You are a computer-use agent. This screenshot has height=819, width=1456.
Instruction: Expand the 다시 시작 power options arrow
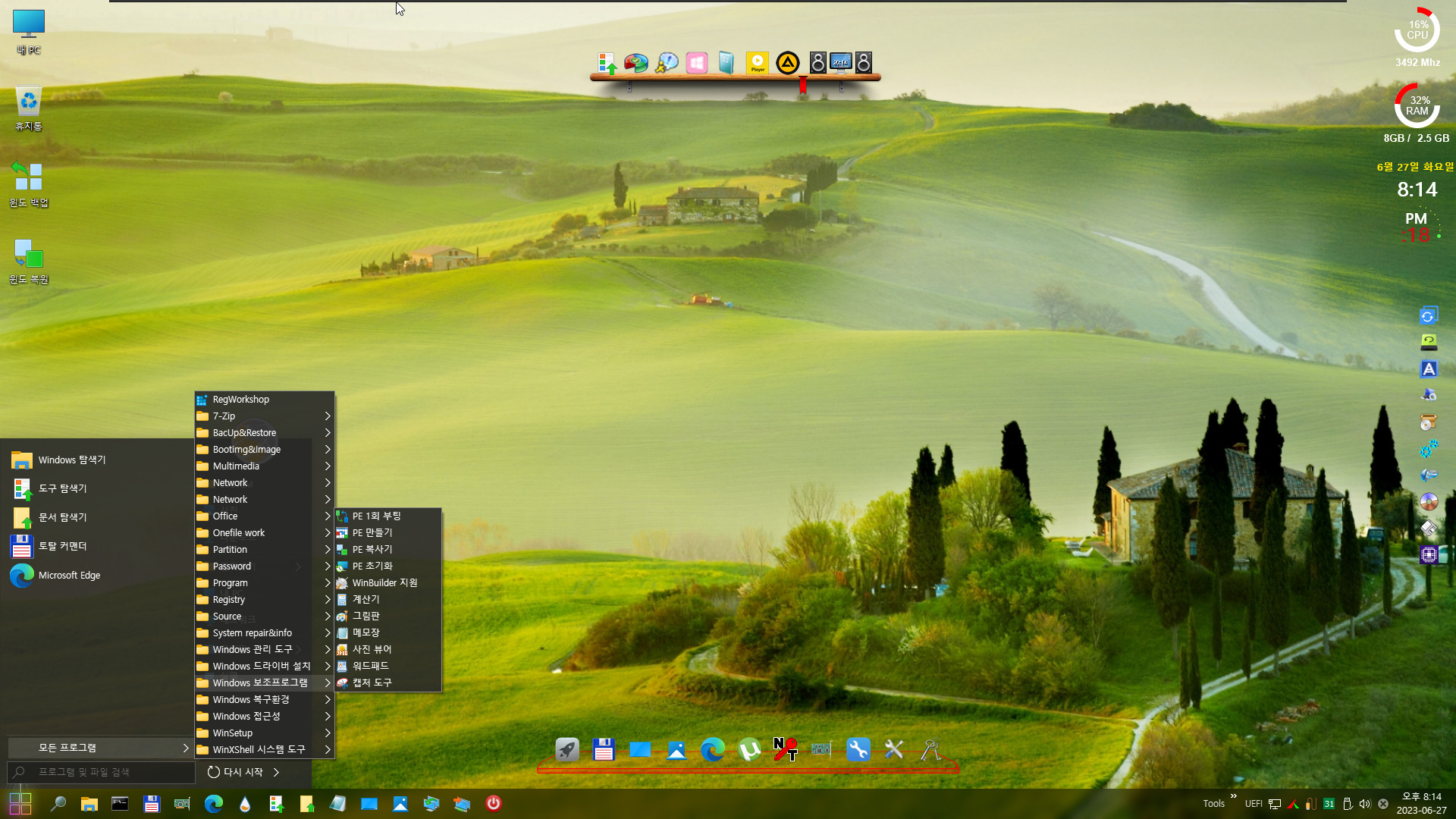(x=276, y=772)
